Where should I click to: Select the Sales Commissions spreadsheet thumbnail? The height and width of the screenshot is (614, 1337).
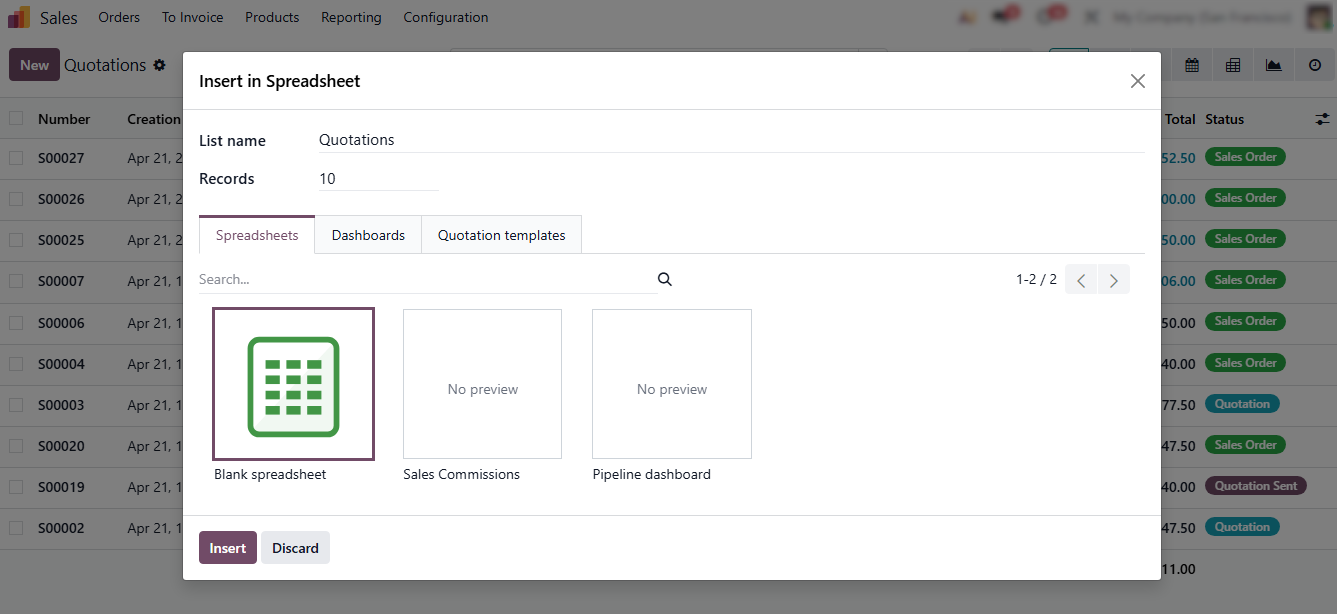pos(482,384)
